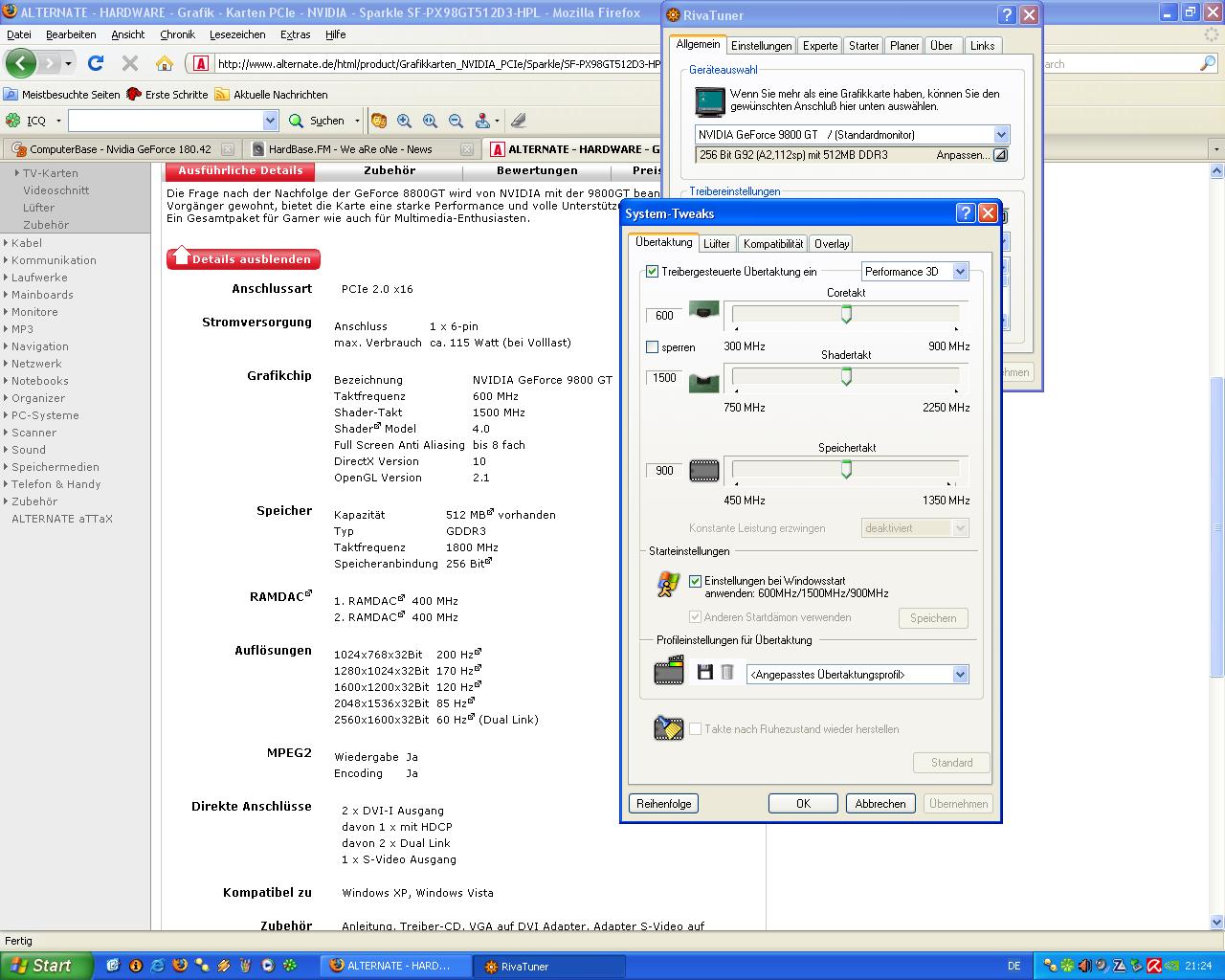1225x980 pixels.
Task: Click the ICQ flower in quick launch
Action: coord(289,966)
